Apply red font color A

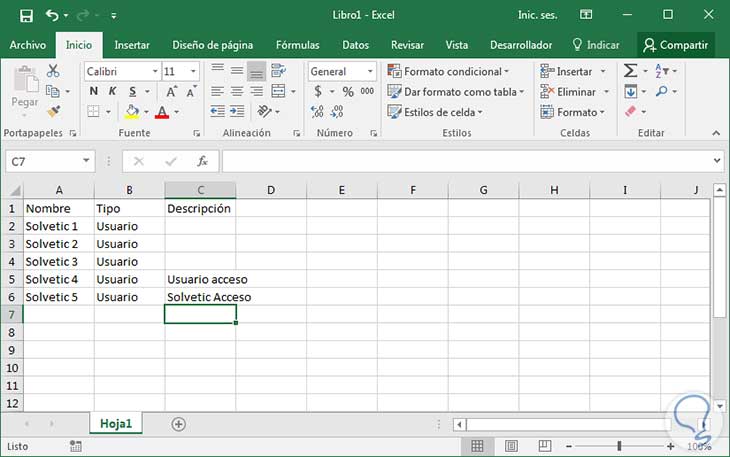162,112
